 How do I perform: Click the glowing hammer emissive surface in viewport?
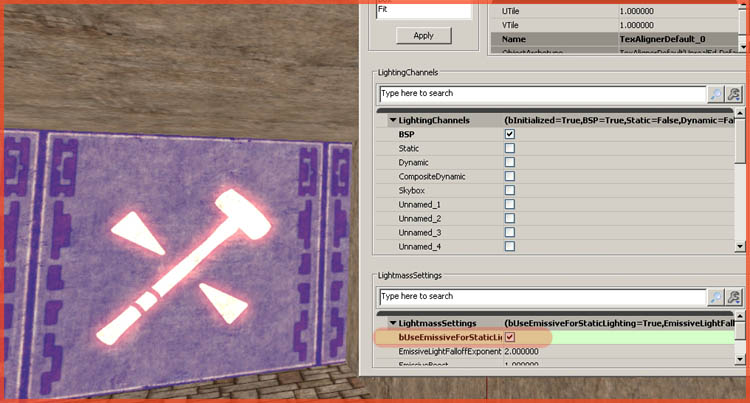184,266
